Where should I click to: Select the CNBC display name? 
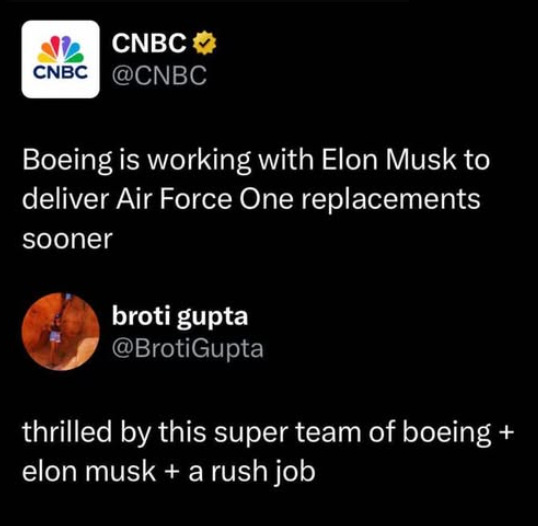point(149,43)
